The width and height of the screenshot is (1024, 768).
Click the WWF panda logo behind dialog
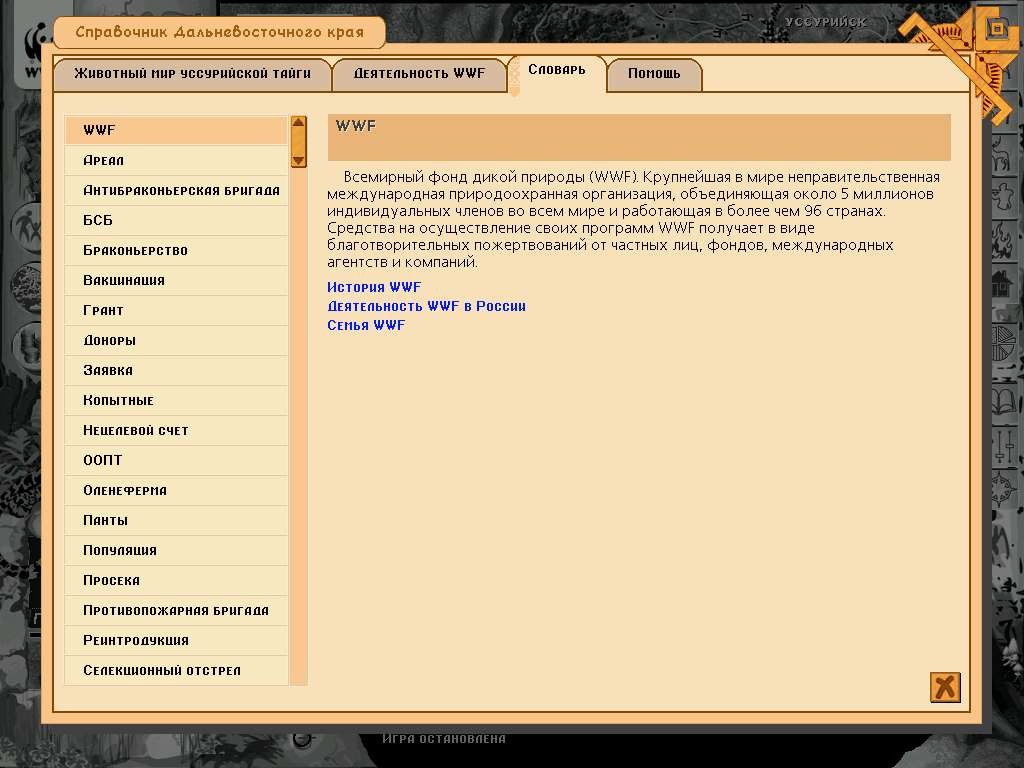click(x=34, y=49)
